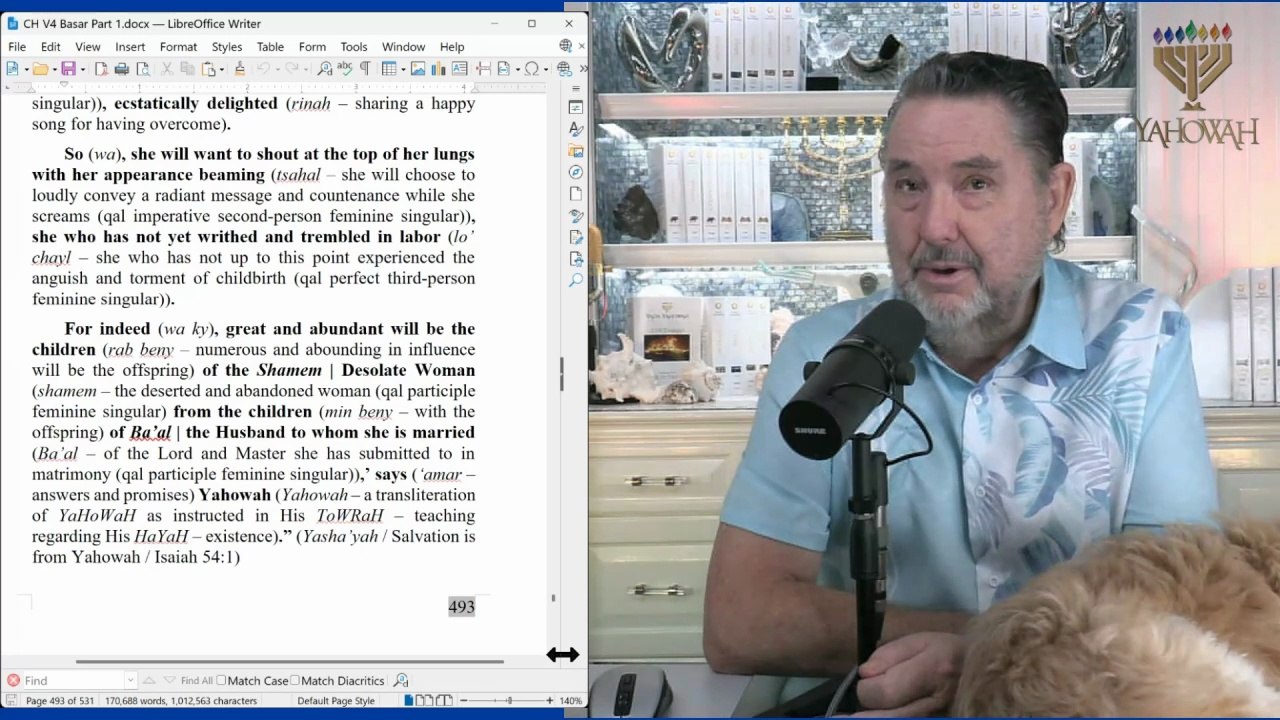Click word and character count status

(x=181, y=700)
